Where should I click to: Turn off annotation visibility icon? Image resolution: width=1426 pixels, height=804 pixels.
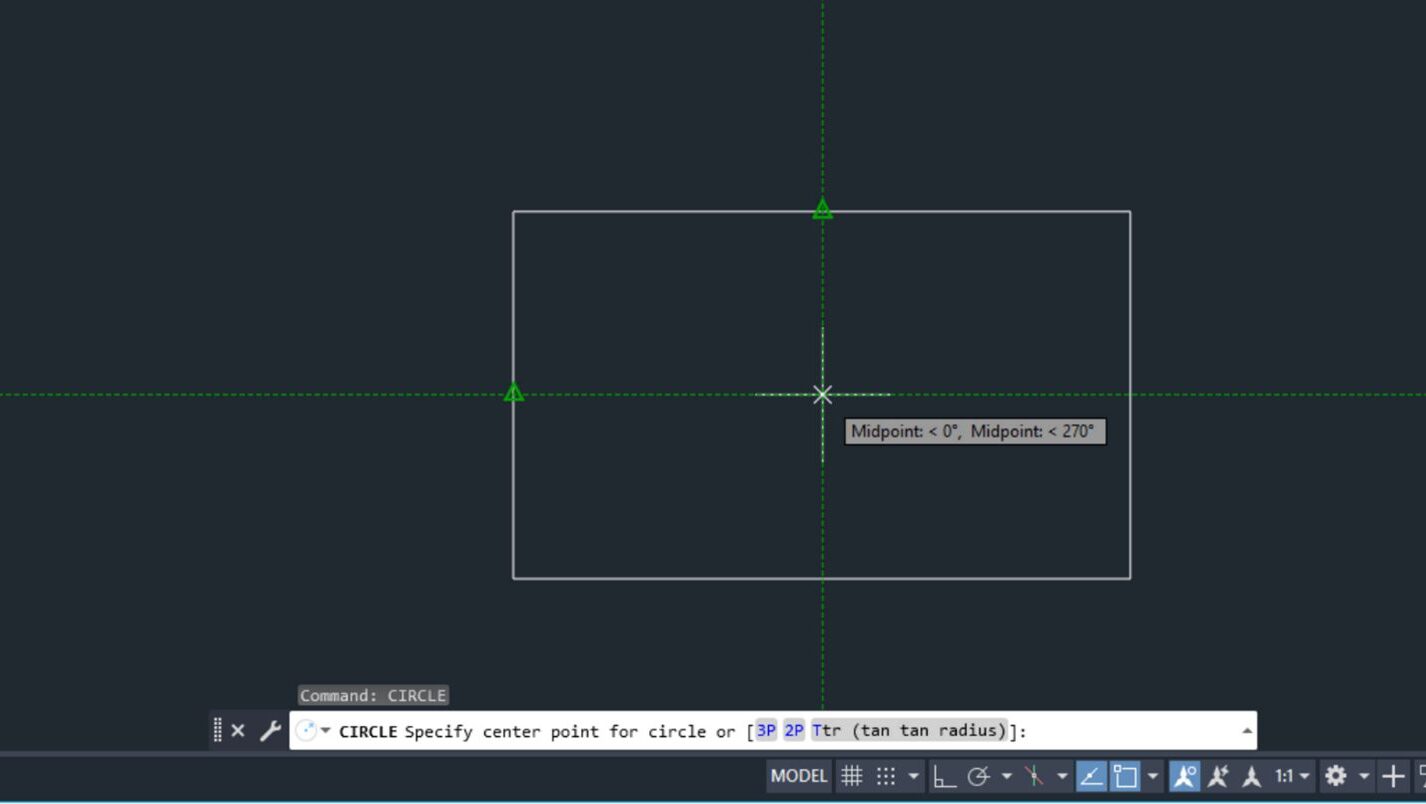point(1185,775)
